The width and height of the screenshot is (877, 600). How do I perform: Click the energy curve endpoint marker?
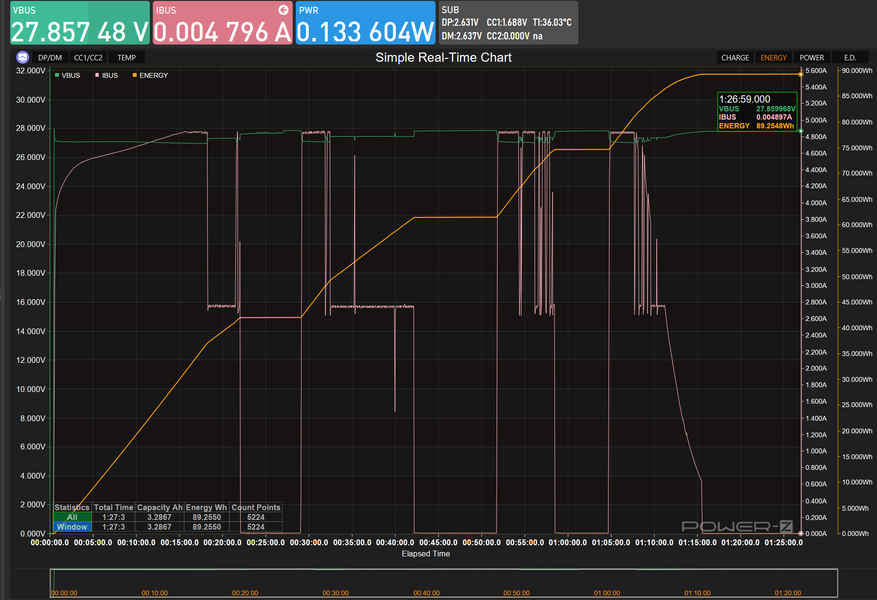[799, 73]
